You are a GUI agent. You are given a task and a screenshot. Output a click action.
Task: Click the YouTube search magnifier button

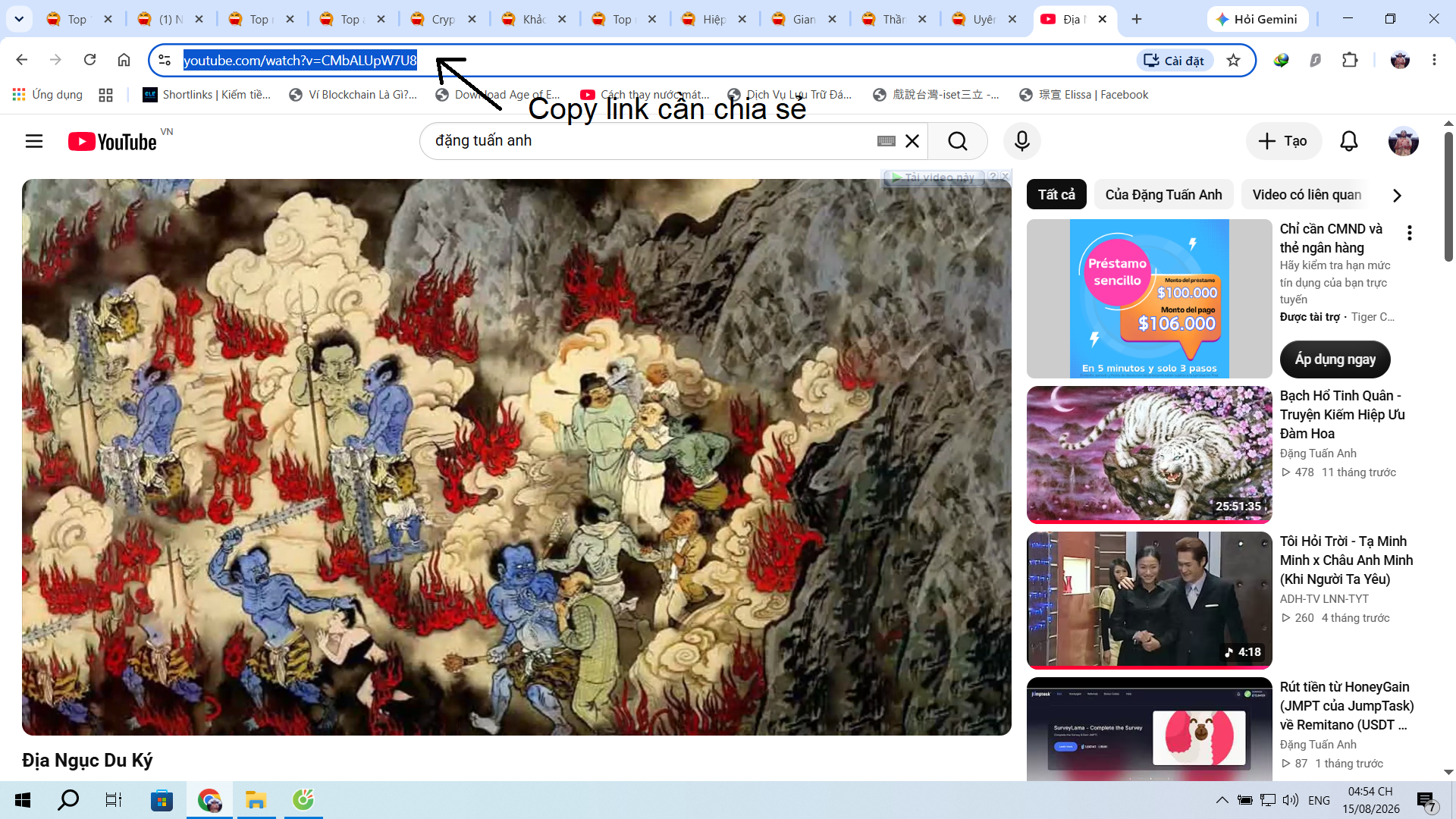(x=958, y=141)
